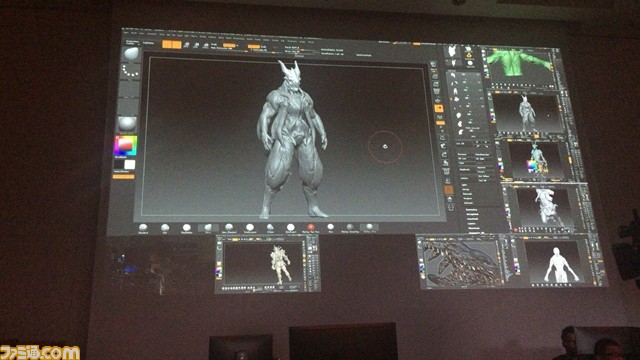Toggle the second orange Draw button
The width and height of the screenshot is (640, 360).
pos(176,44)
